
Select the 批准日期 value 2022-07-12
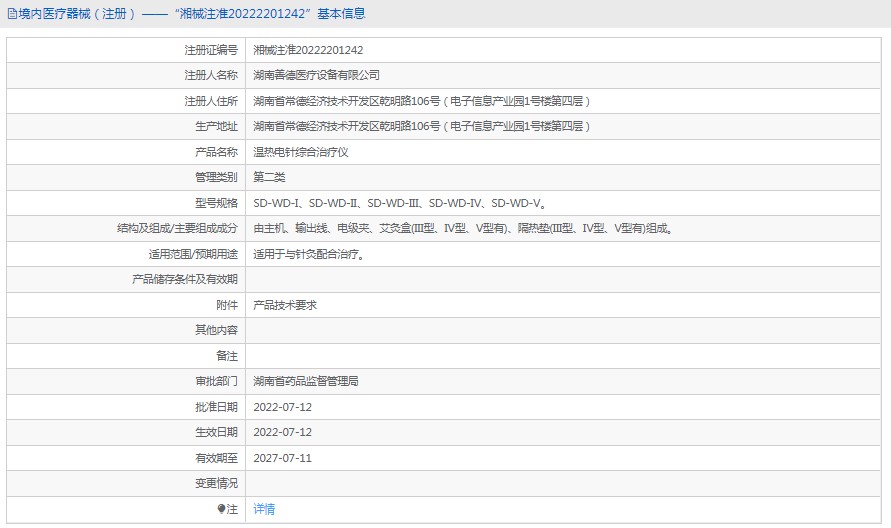click(x=282, y=407)
